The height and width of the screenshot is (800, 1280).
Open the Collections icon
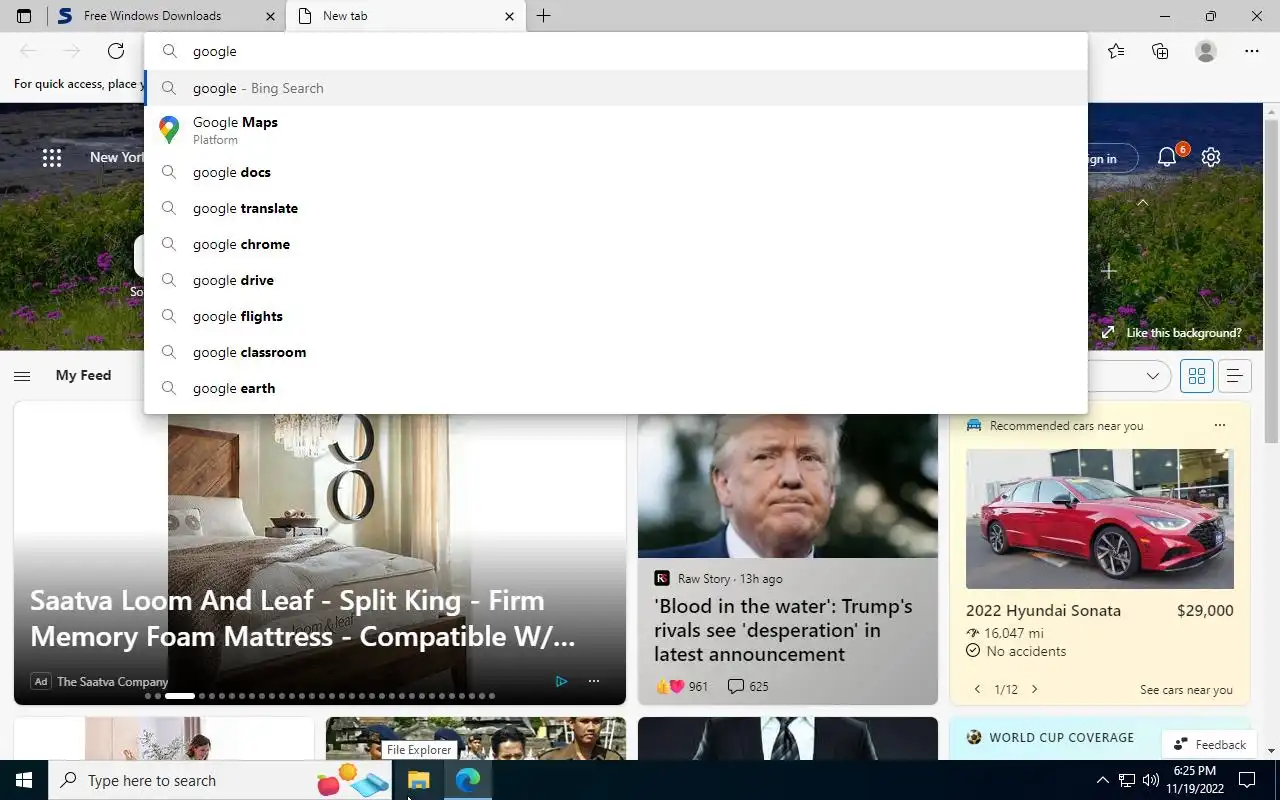[1160, 51]
